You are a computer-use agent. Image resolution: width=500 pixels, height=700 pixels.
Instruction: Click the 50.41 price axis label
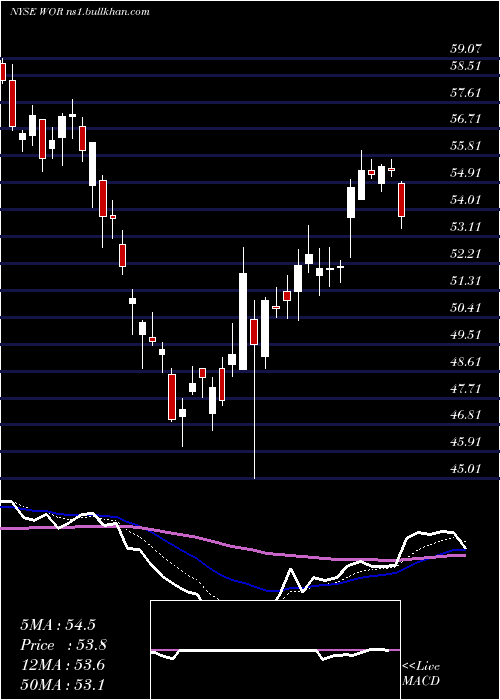[x=465, y=307]
